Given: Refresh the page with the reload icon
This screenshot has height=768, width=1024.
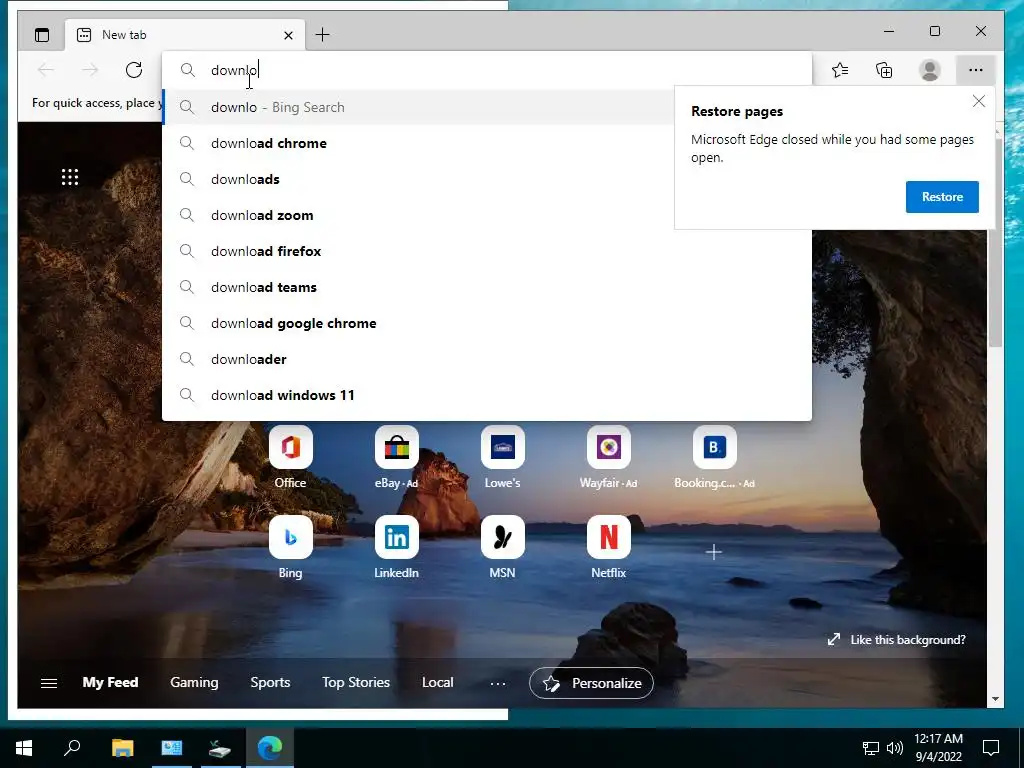Looking at the screenshot, I should click(134, 70).
